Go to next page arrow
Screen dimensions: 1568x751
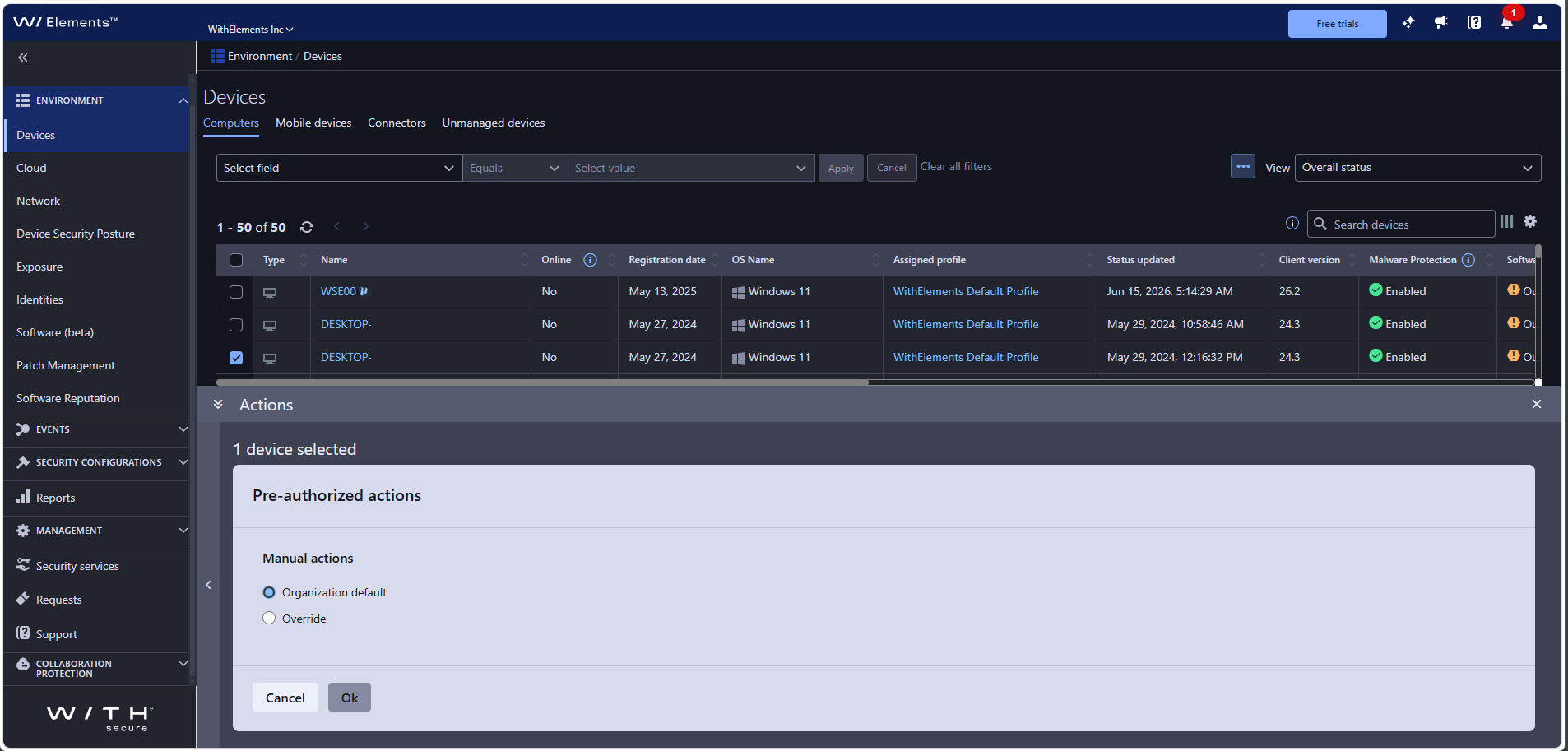click(x=365, y=226)
